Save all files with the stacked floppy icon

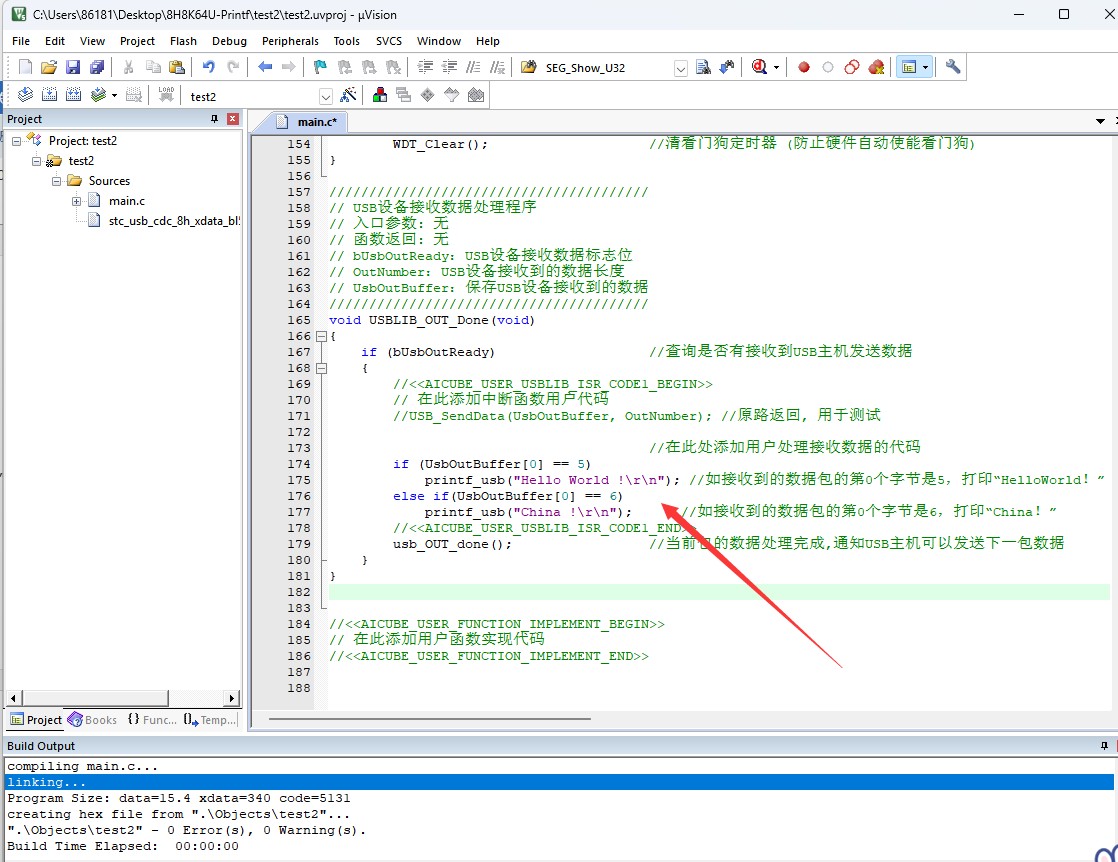[x=97, y=67]
